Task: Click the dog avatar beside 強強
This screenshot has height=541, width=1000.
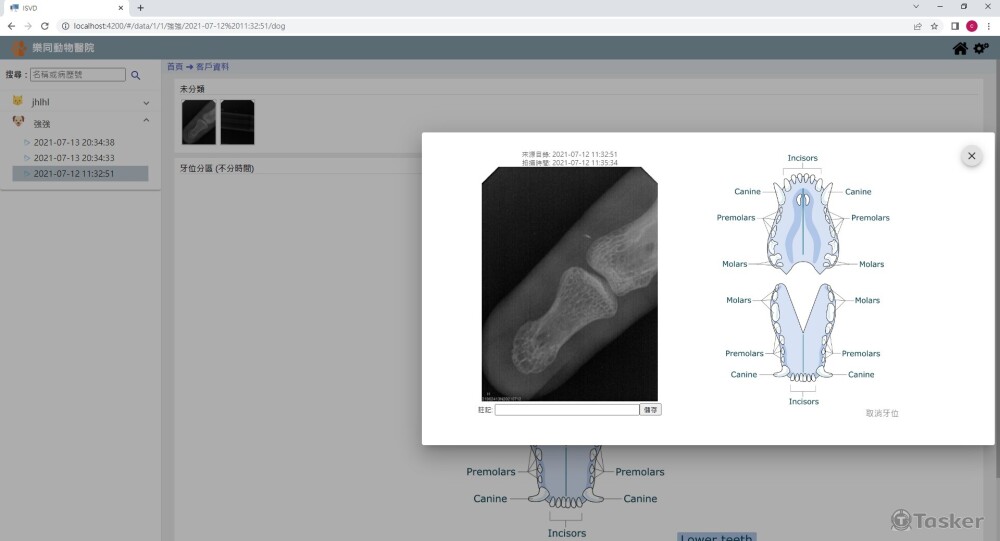Action: (18, 122)
